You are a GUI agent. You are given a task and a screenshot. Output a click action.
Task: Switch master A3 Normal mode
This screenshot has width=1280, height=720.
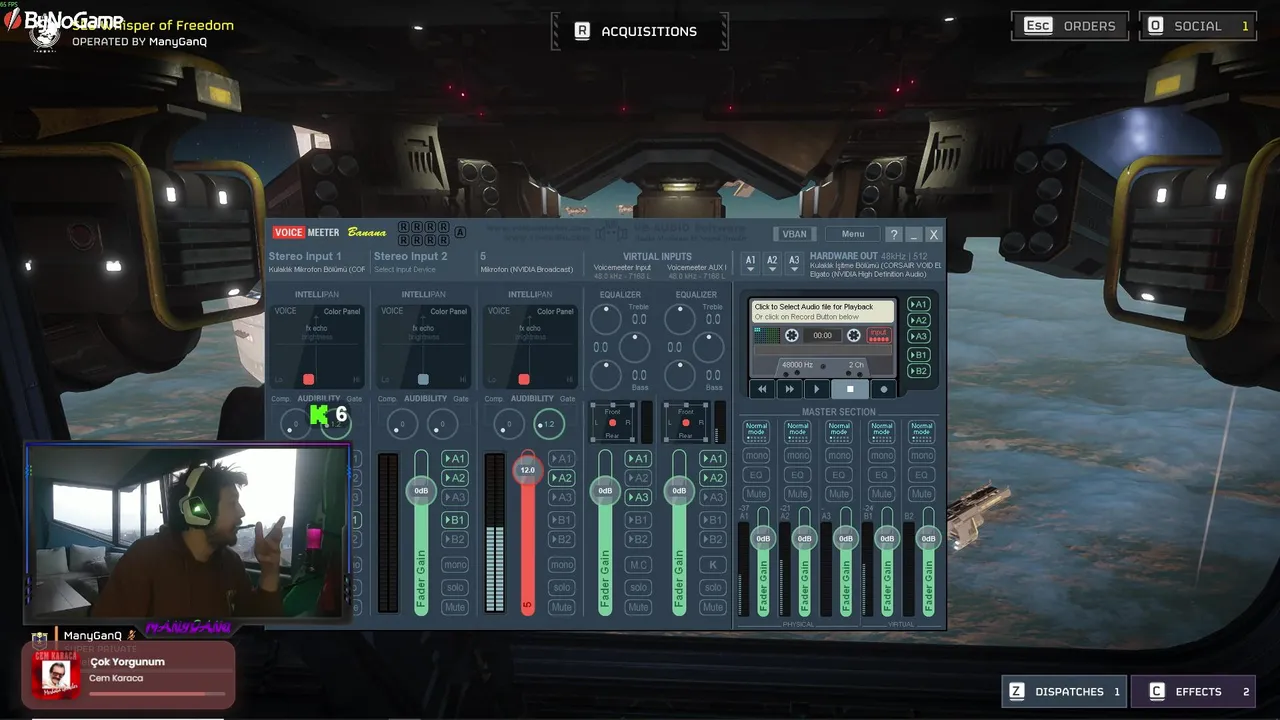(x=839, y=430)
